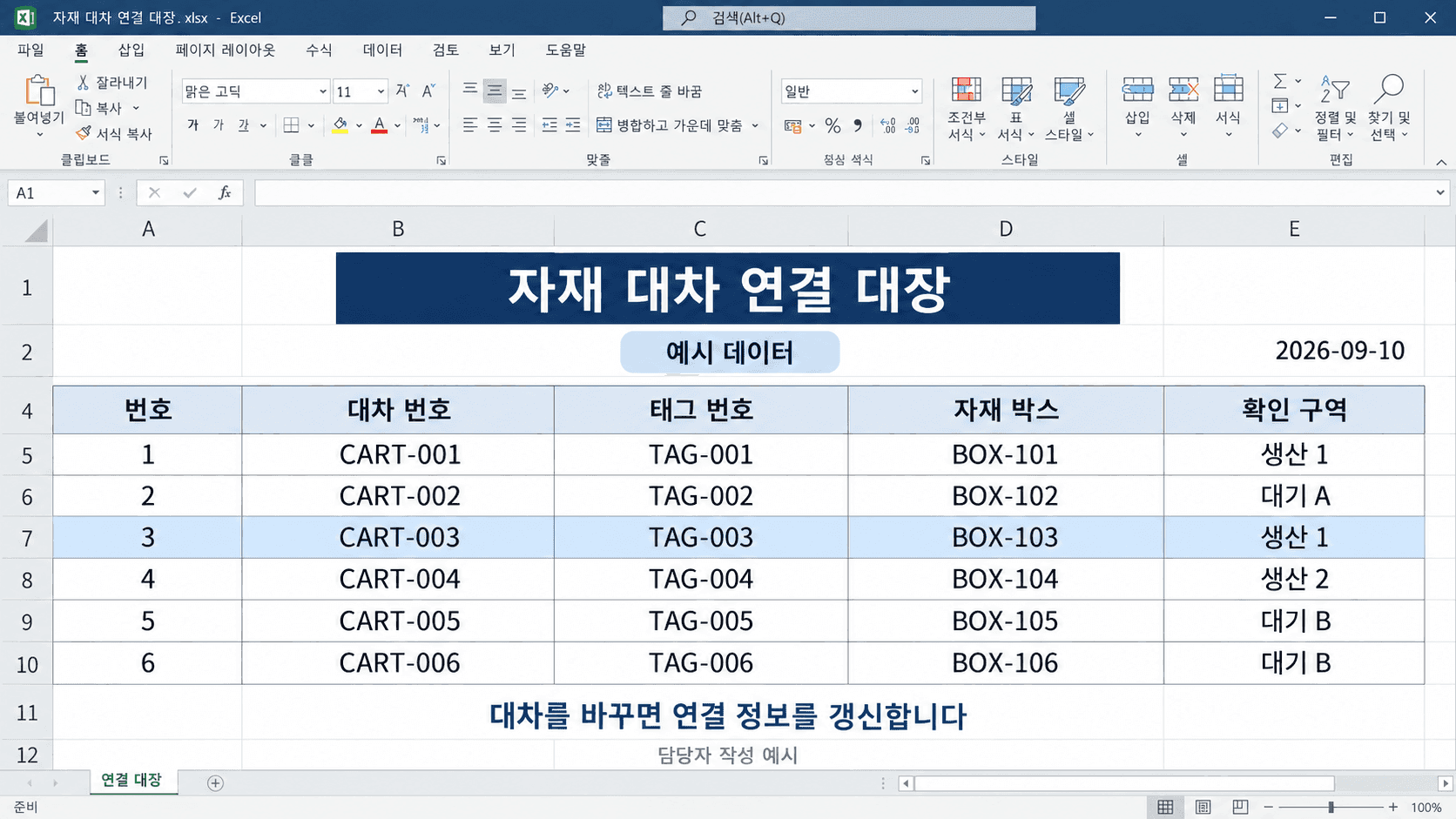Image resolution: width=1456 pixels, height=819 pixels.
Task: Adjust the zoom slider handle
Action: tap(1331, 808)
